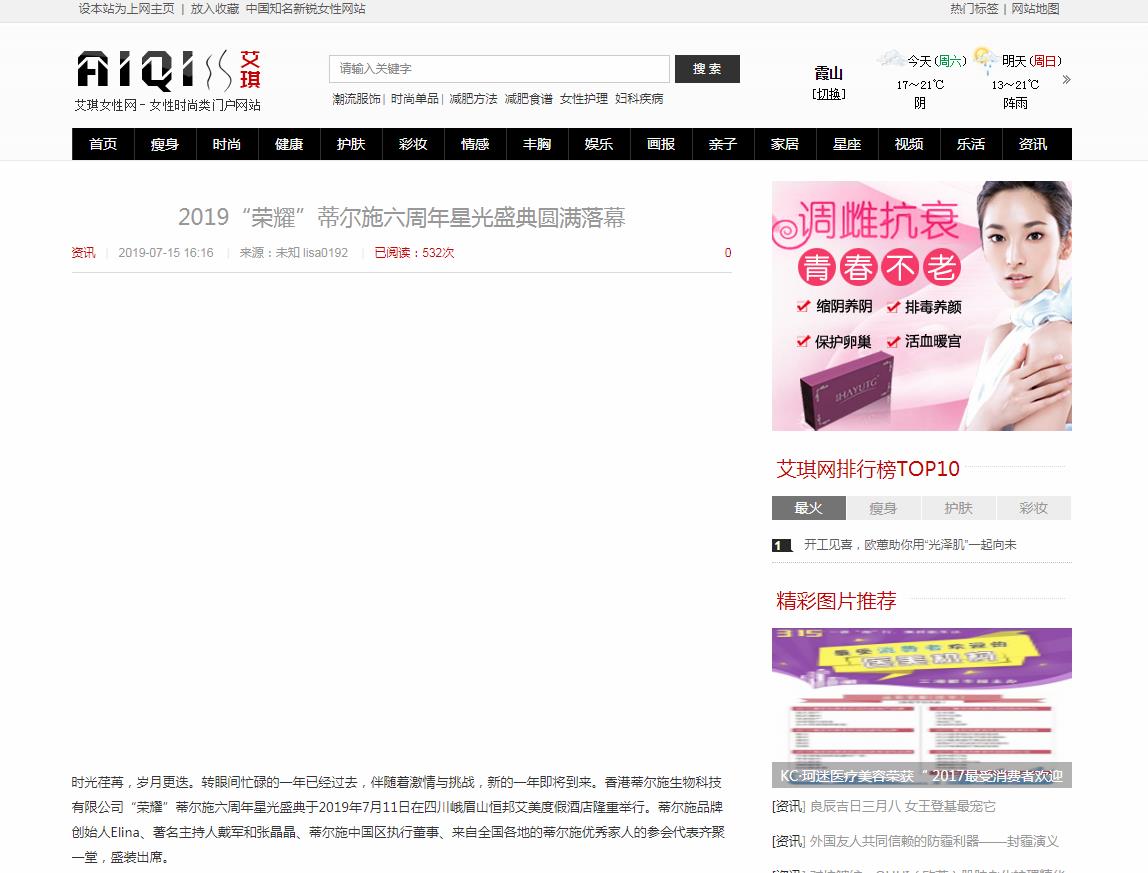Open KC-珂迷医疗美容 featured image
This screenshot has width=1148, height=873.
point(922,707)
